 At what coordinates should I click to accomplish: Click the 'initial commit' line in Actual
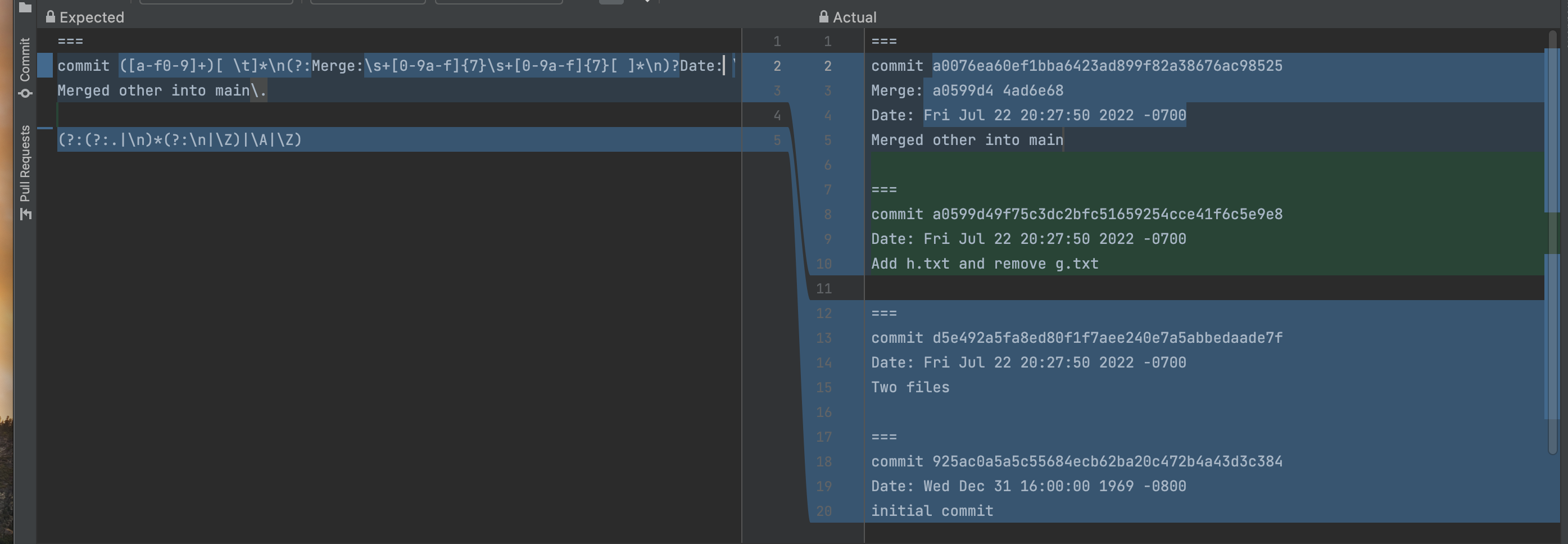(932, 511)
